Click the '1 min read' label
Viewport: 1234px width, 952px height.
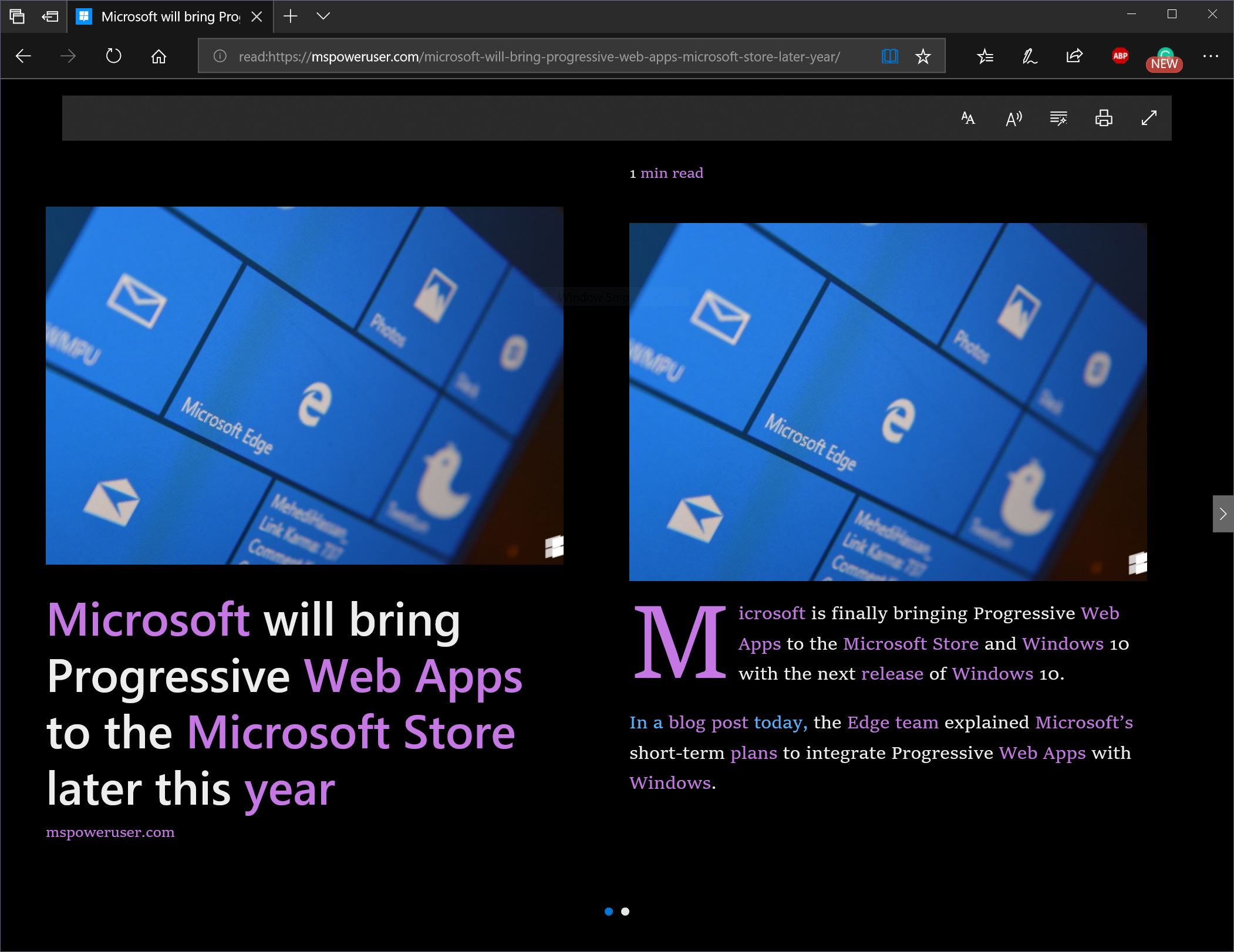666,173
